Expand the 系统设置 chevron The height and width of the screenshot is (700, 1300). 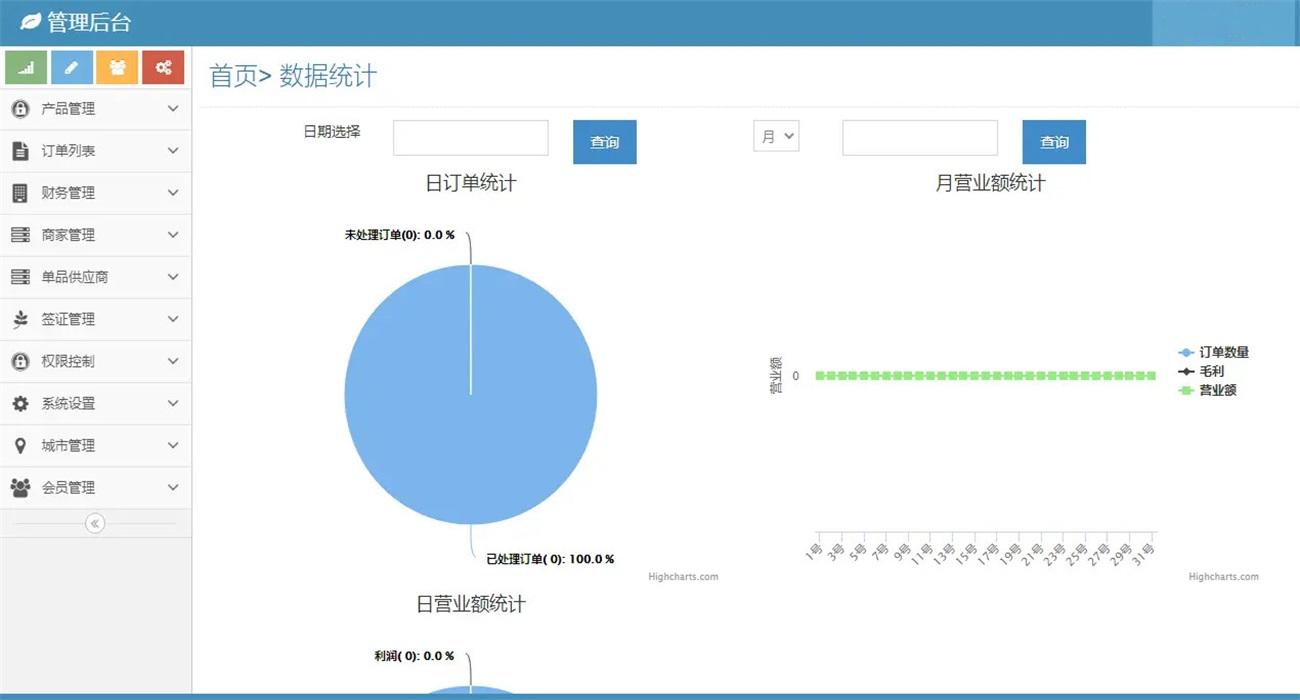[173, 403]
